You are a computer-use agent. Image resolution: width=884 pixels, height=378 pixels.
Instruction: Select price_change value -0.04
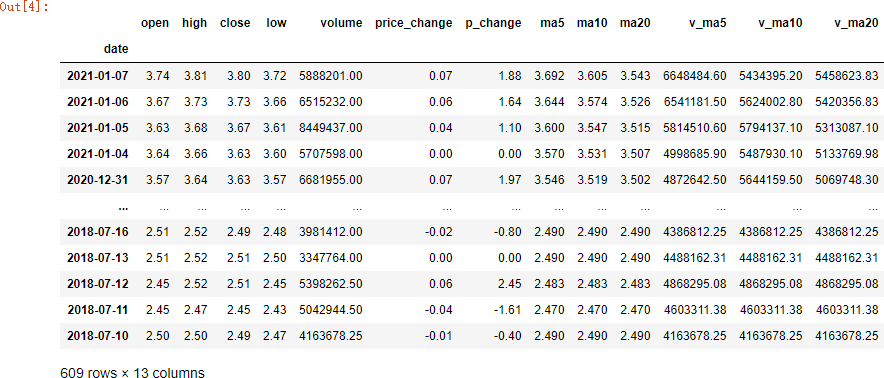point(439,310)
